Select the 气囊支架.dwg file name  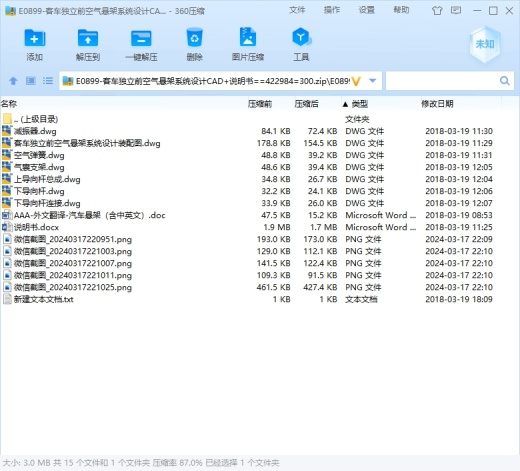click(x=39, y=167)
